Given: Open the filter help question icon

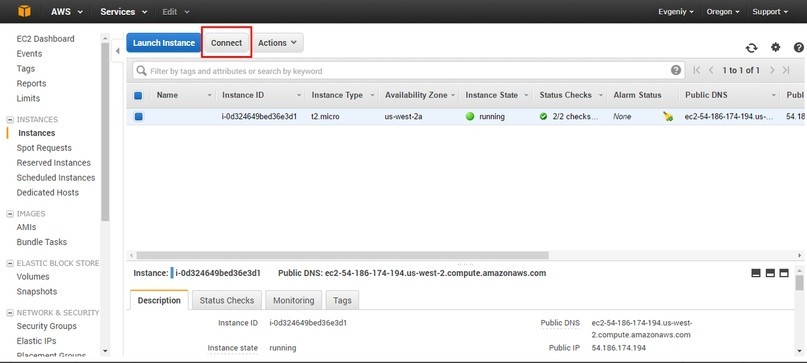Looking at the screenshot, I should (676, 71).
